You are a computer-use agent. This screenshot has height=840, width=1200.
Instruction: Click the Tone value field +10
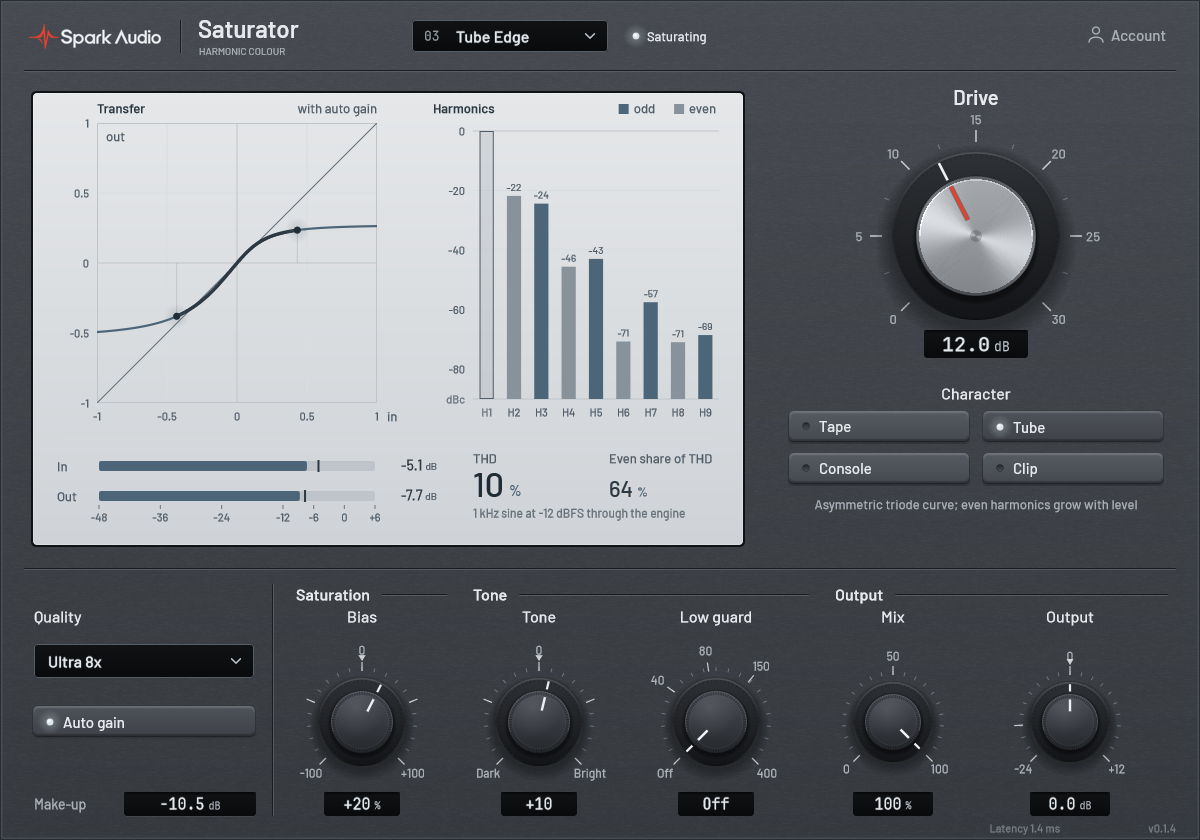(x=539, y=804)
